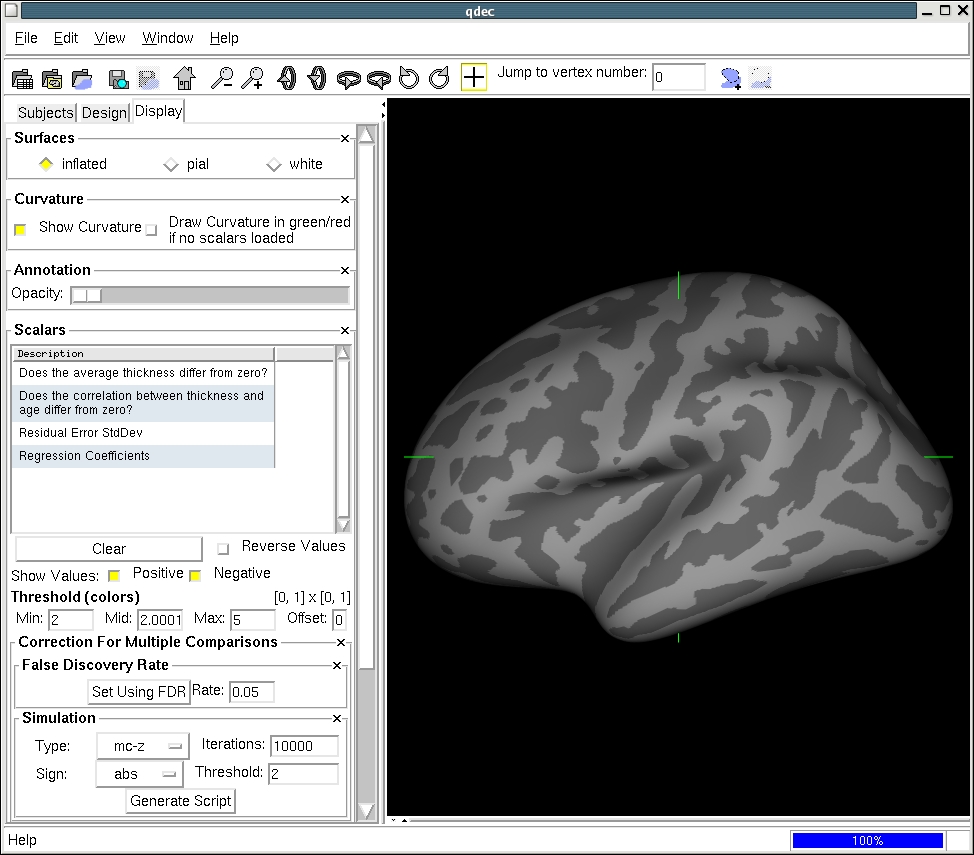Click the home view reset icon
Image resolution: width=974 pixels, height=855 pixels.
point(184,78)
